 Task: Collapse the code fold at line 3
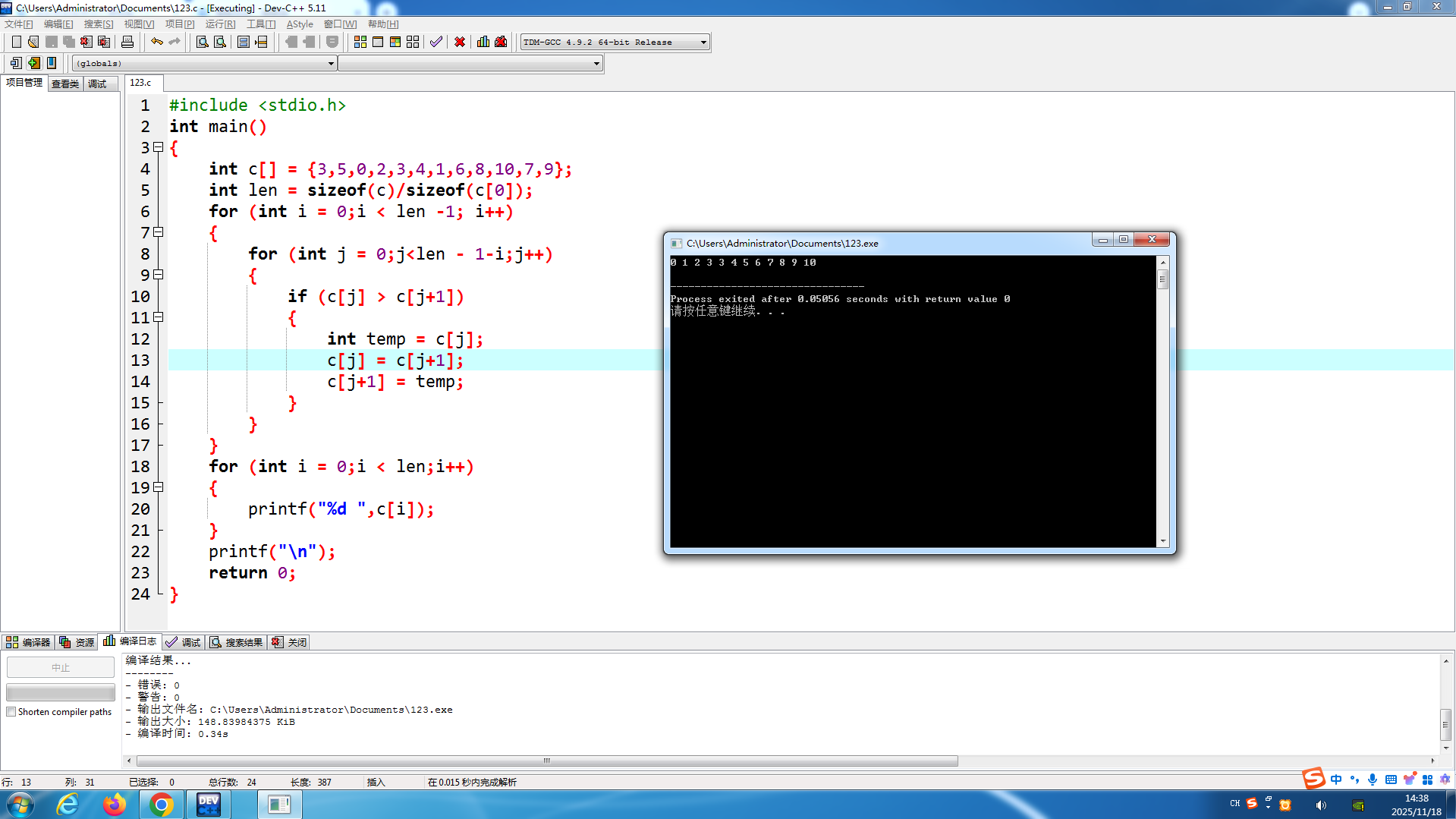159,147
